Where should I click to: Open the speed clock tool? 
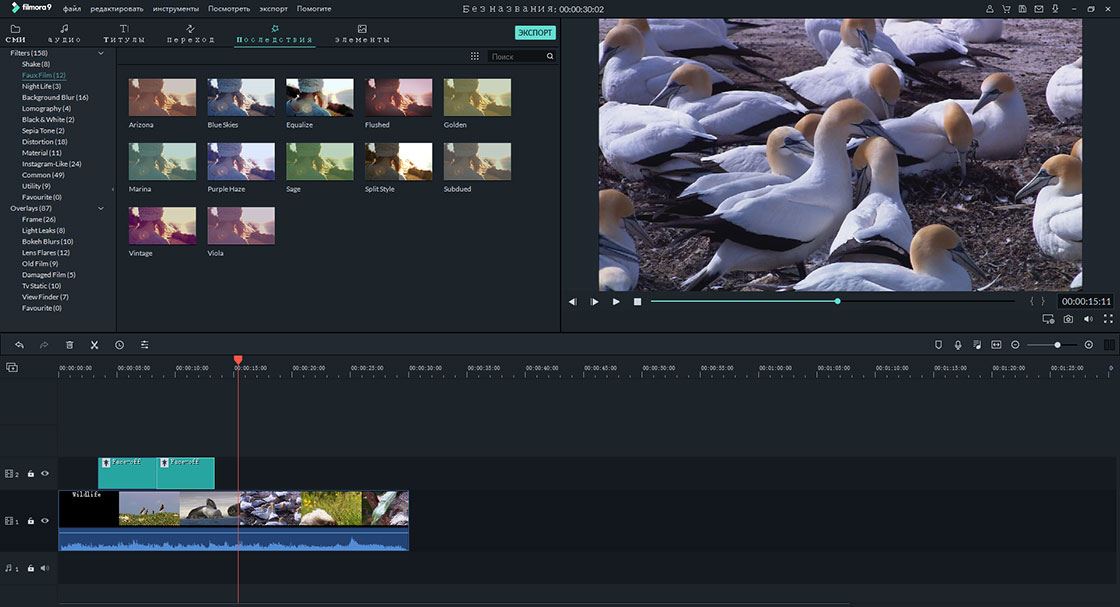pos(119,344)
